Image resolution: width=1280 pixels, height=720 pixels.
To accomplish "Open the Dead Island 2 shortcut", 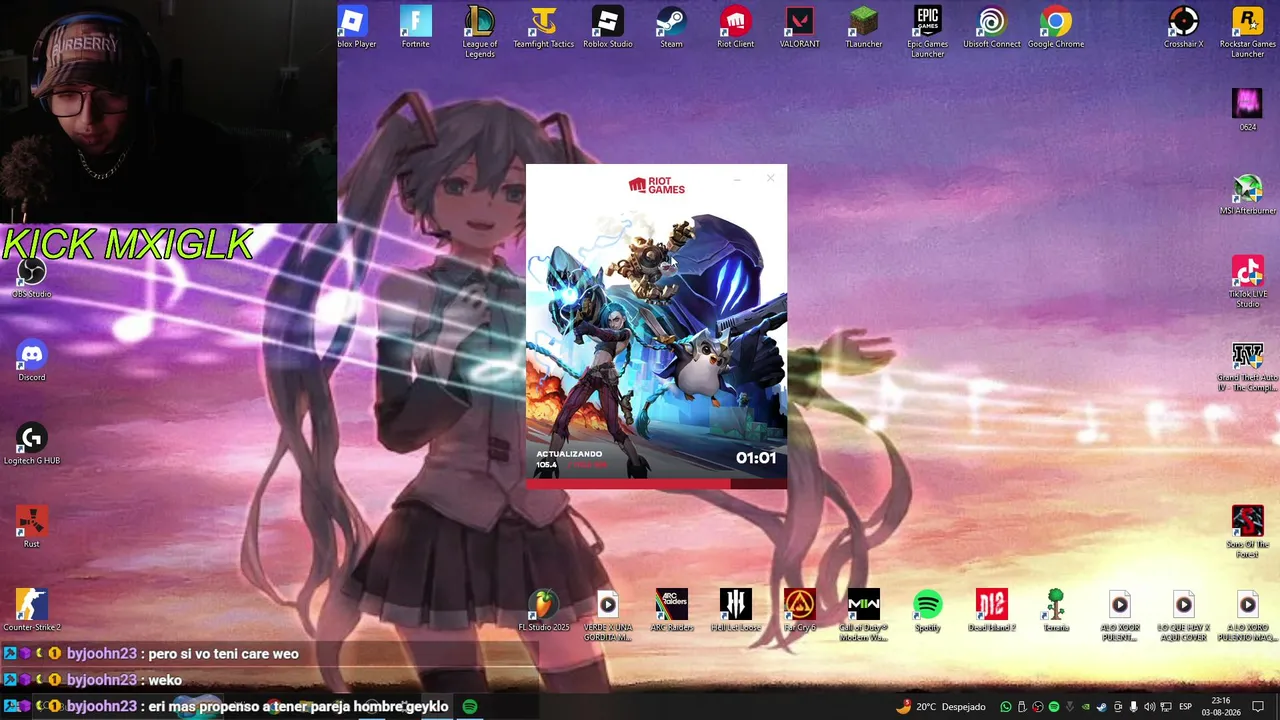I will [x=991, y=610].
